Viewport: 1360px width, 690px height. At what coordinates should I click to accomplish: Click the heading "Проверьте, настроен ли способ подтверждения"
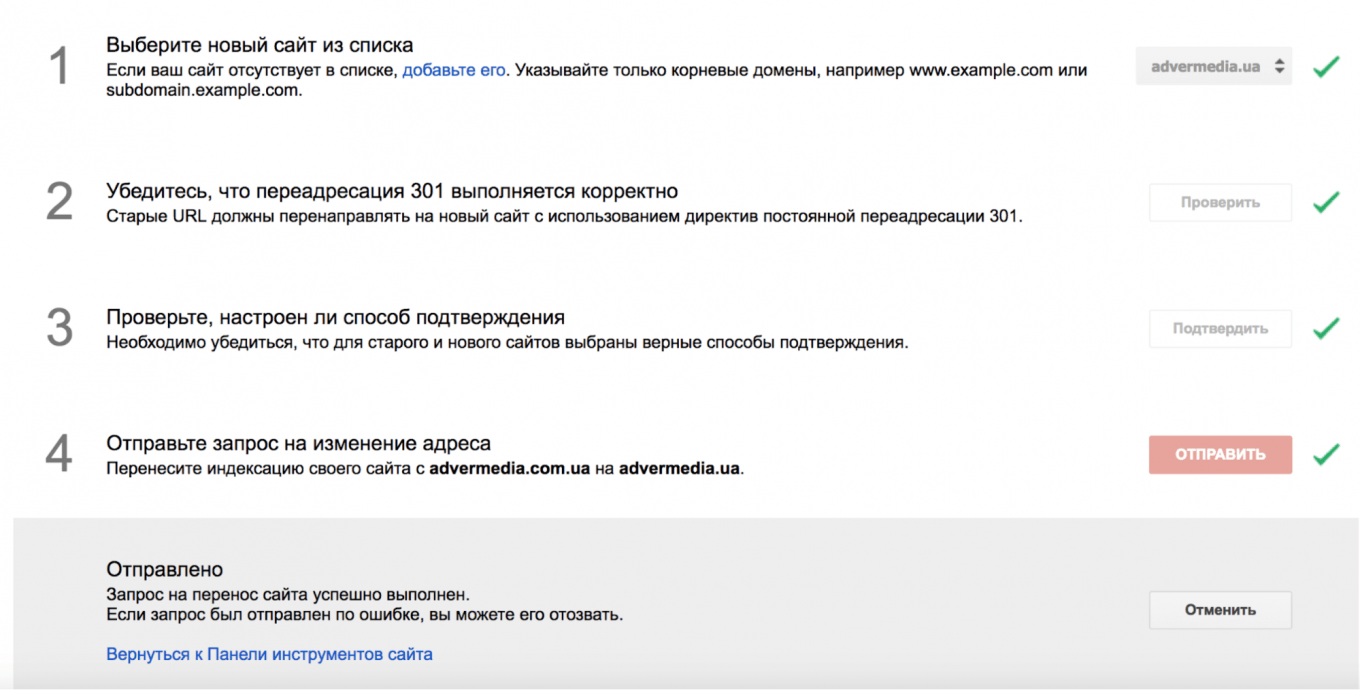tap(335, 317)
